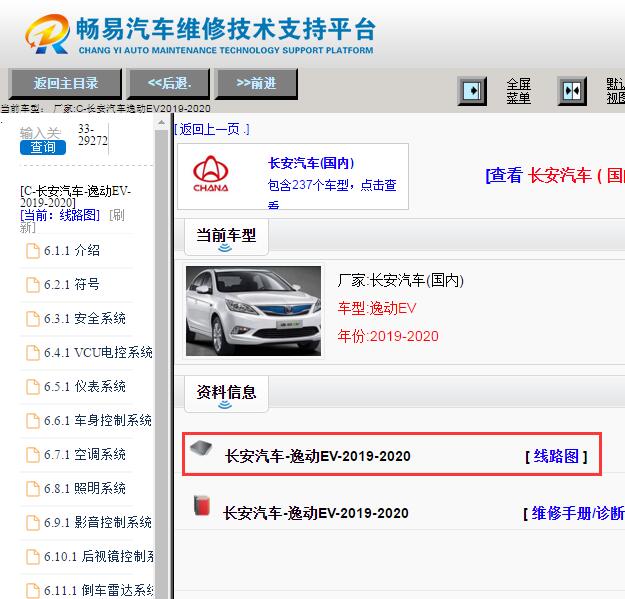Click document icon beside 6.9.1 影音控制系统
625x599 pixels.
pyautogui.click(x=33, y=523)
